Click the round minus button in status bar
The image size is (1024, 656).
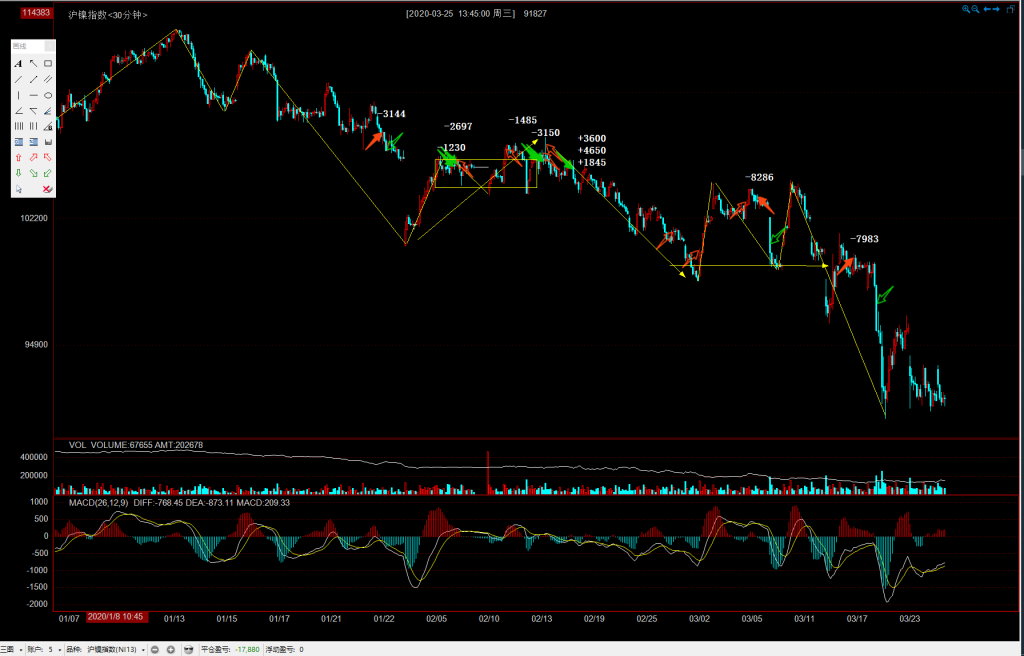pos(156,649)
